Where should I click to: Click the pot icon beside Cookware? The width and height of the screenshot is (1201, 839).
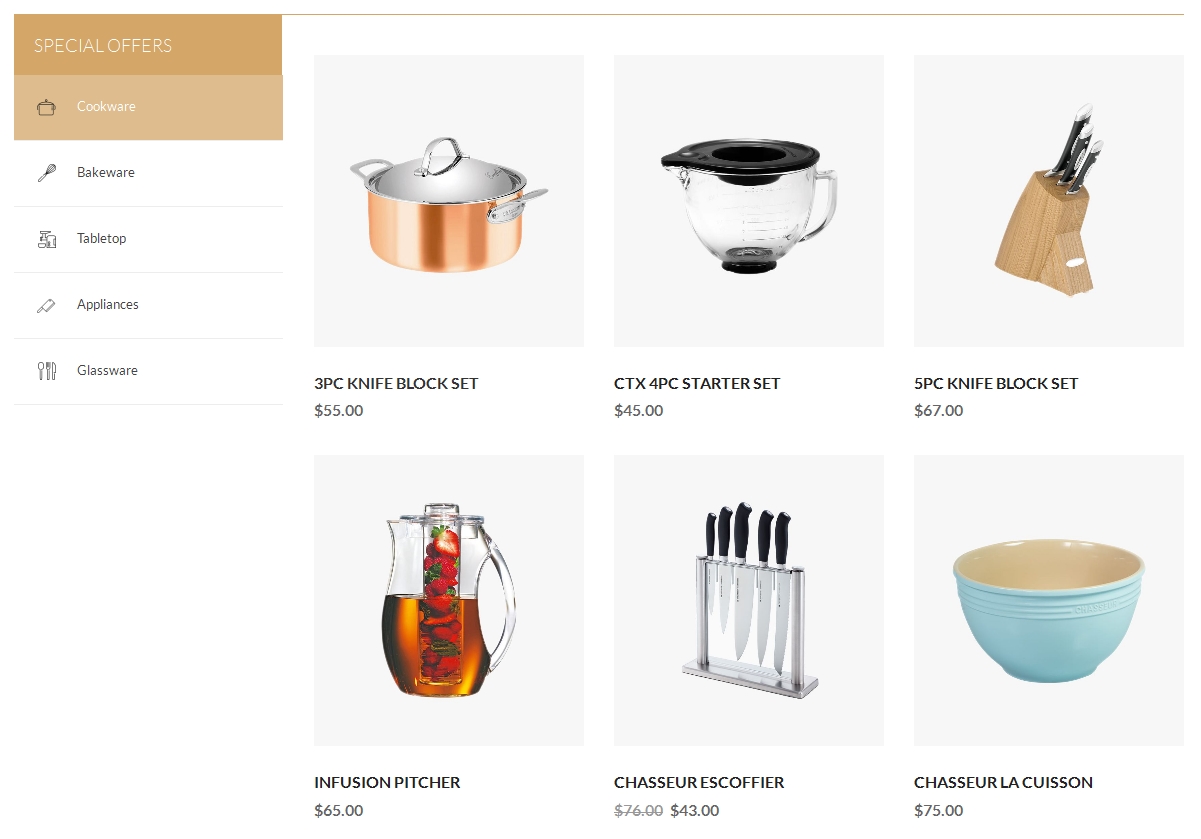[x=46, y=107]
